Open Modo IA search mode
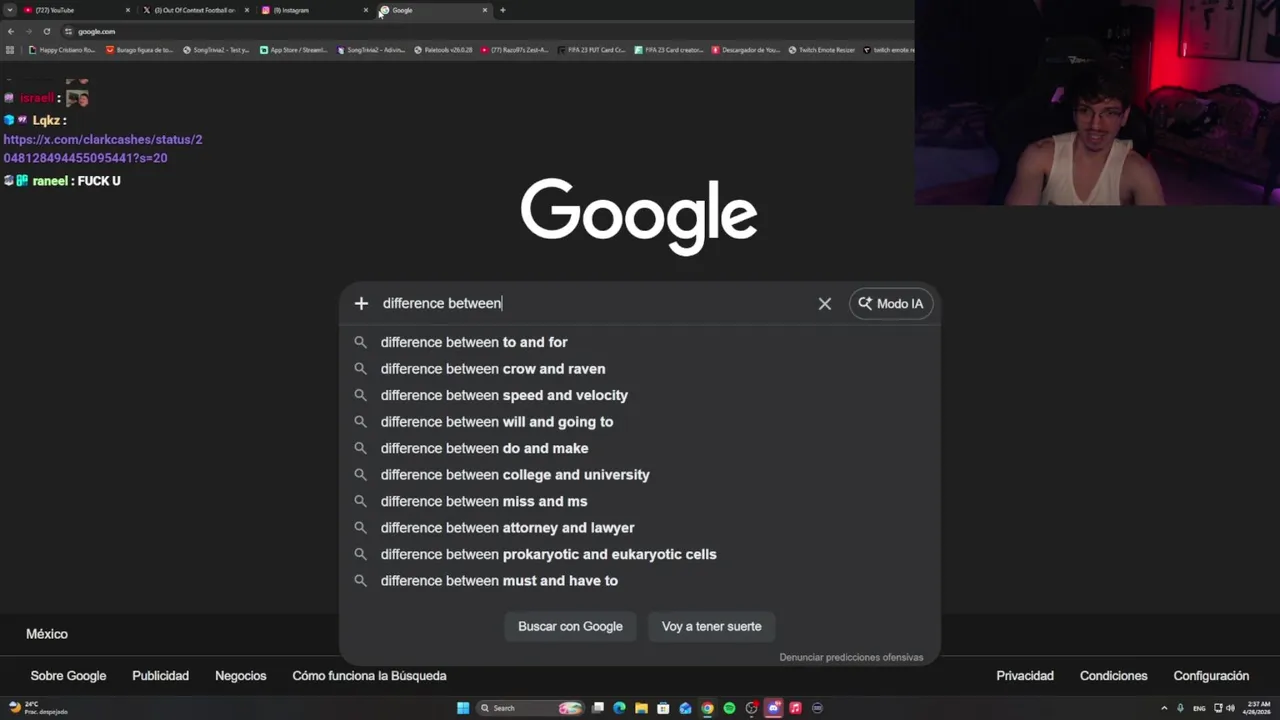Image resolution: width=1280 pixels, height=720 pixels. [891, 304]
